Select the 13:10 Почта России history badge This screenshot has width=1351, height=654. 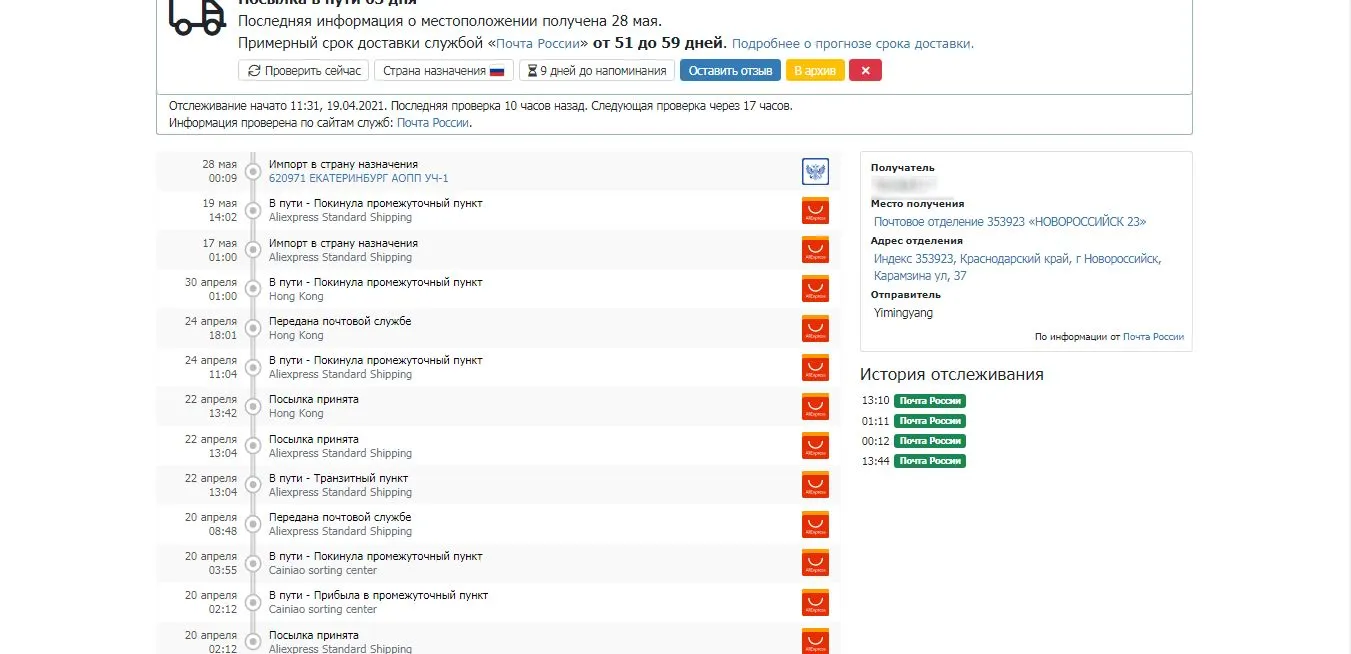click(x=930, y=401)
